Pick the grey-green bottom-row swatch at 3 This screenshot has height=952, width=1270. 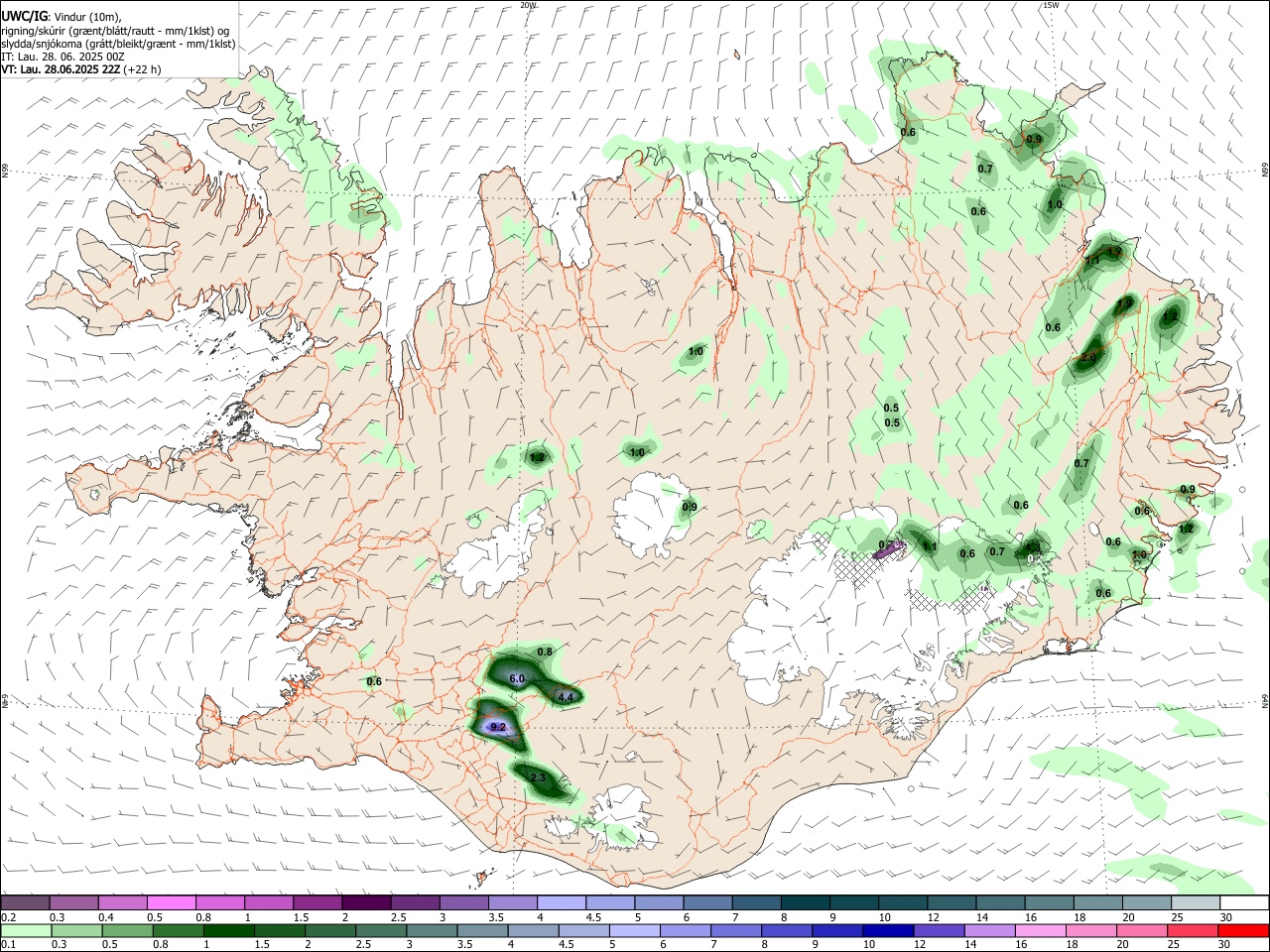(x=433, y=930)
